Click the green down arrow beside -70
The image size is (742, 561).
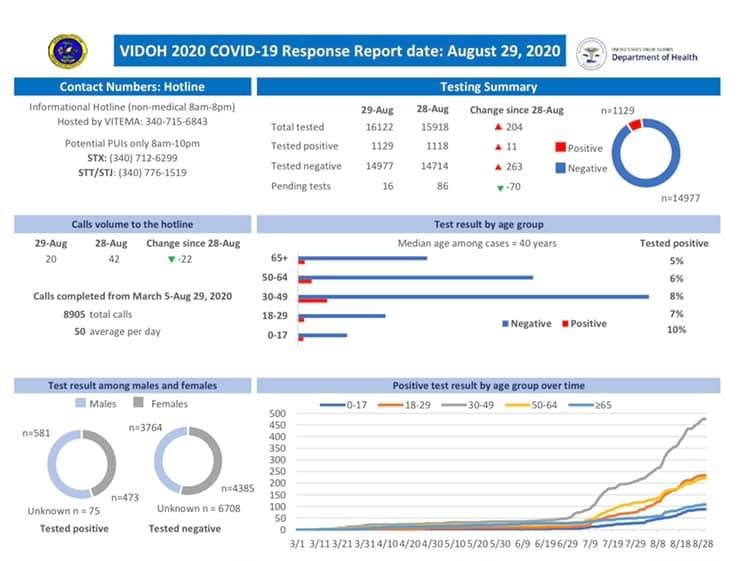pos(500,187)
